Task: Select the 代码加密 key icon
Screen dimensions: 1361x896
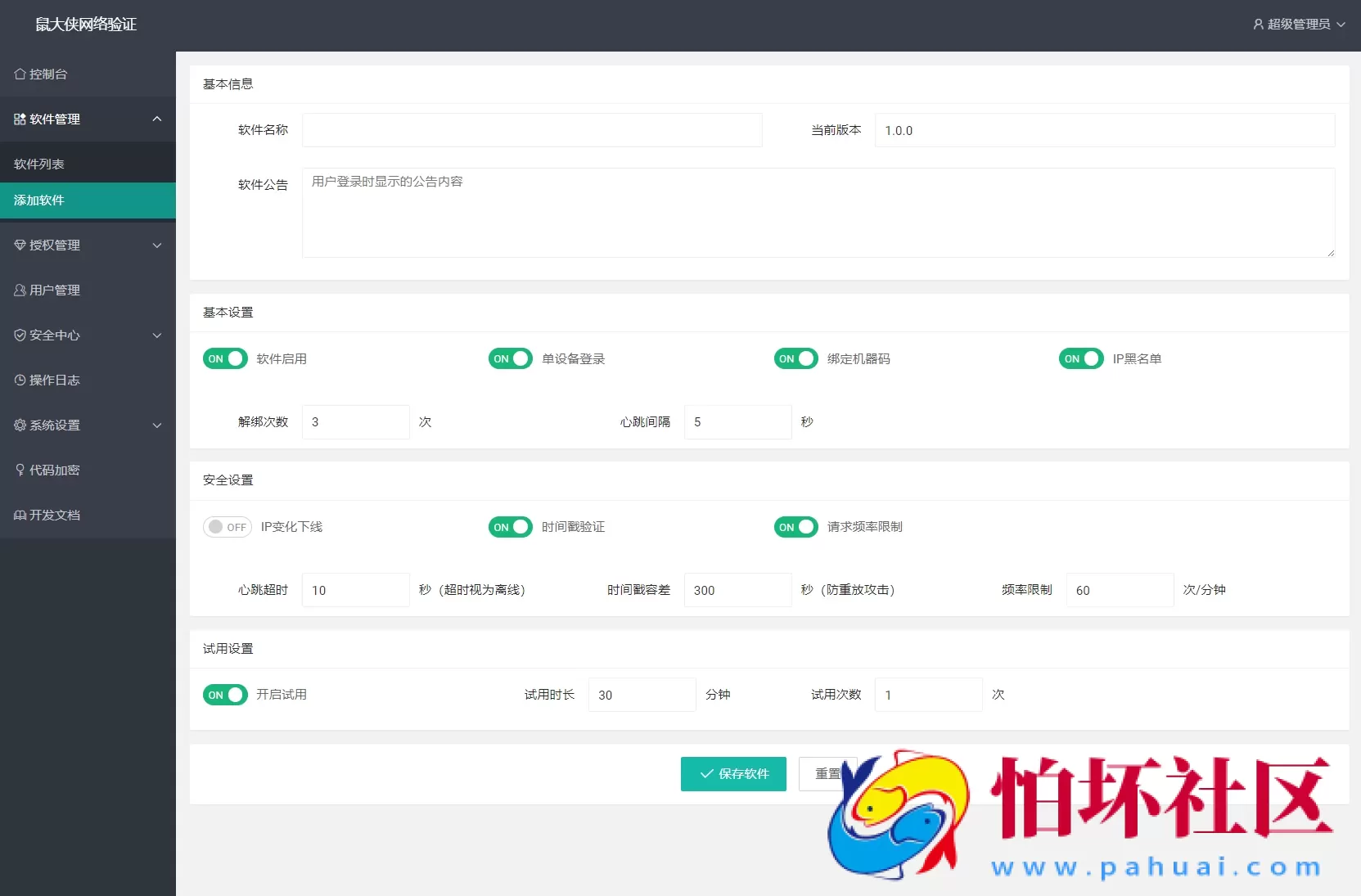Action: (x=19, y=470)
